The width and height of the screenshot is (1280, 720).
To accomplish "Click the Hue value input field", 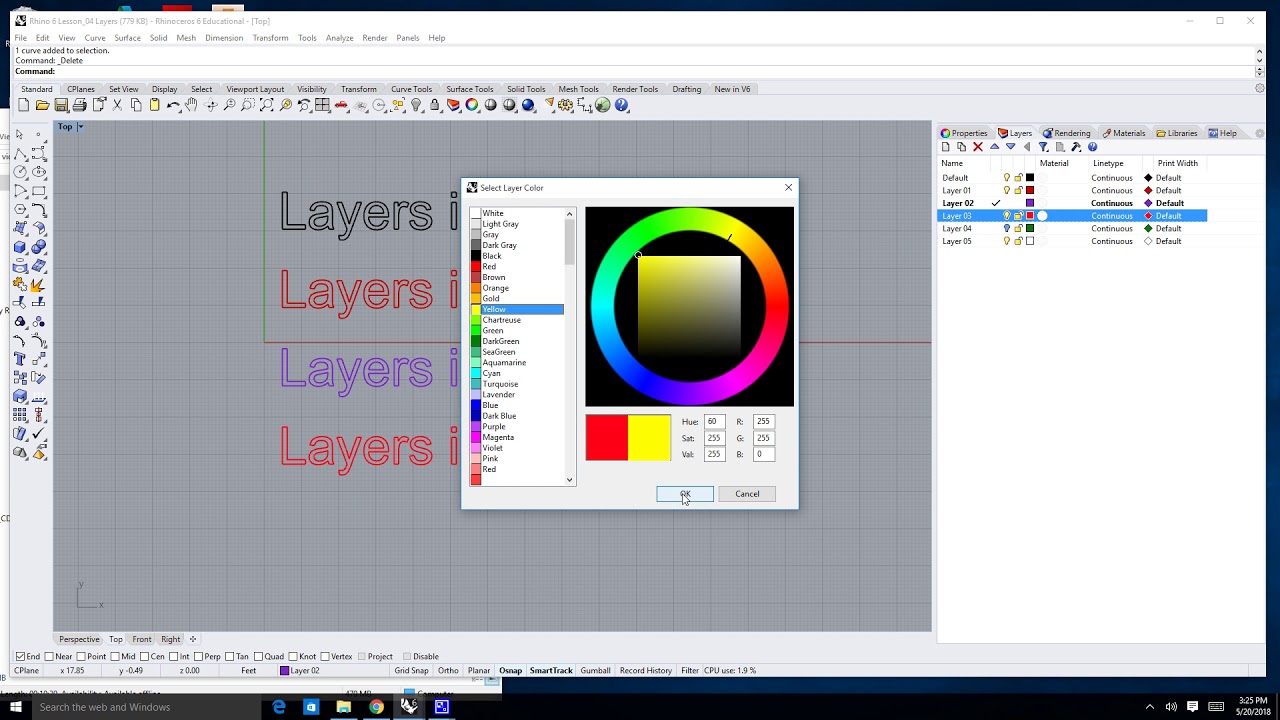I will (714, 422).
